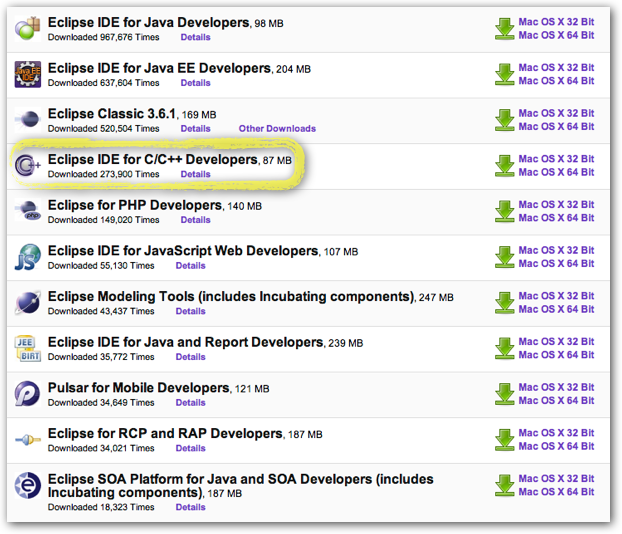The image size is (622, 534).
Task: Click the green download arrow for Java Developers
Action: [505, 29]
